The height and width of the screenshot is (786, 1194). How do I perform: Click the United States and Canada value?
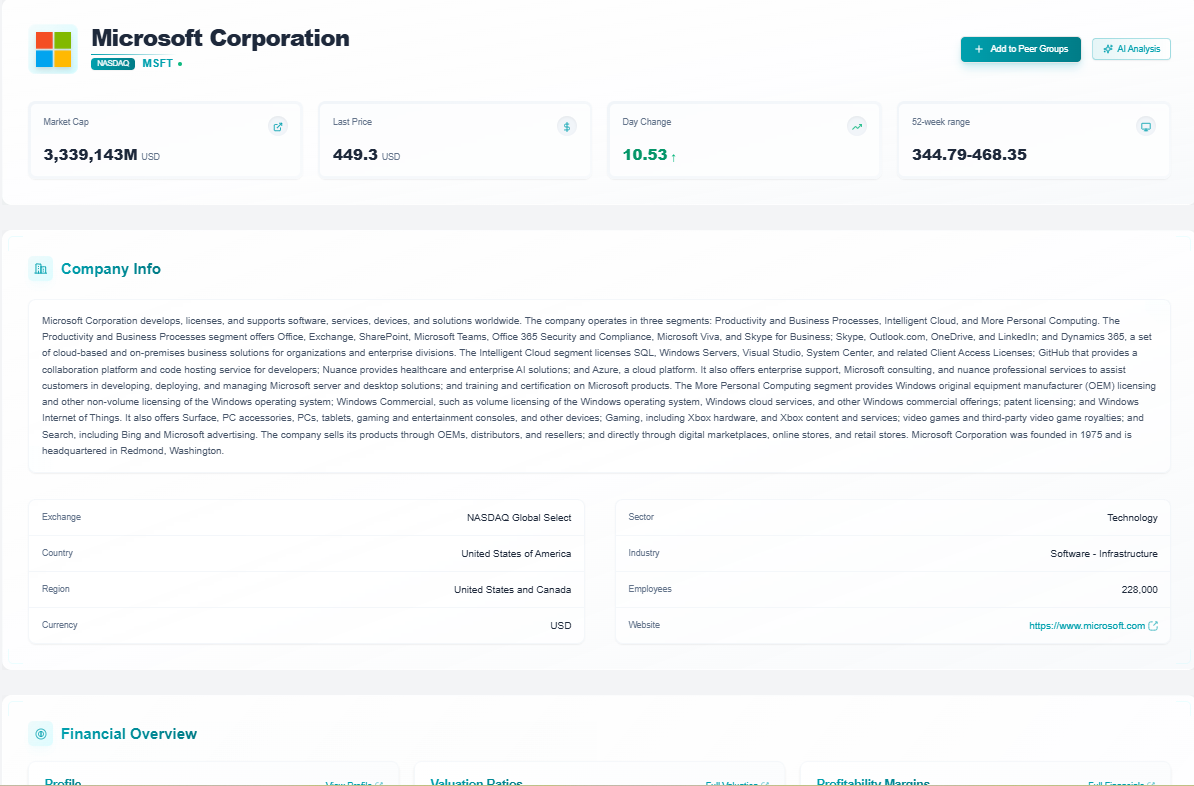coord(512,590)
